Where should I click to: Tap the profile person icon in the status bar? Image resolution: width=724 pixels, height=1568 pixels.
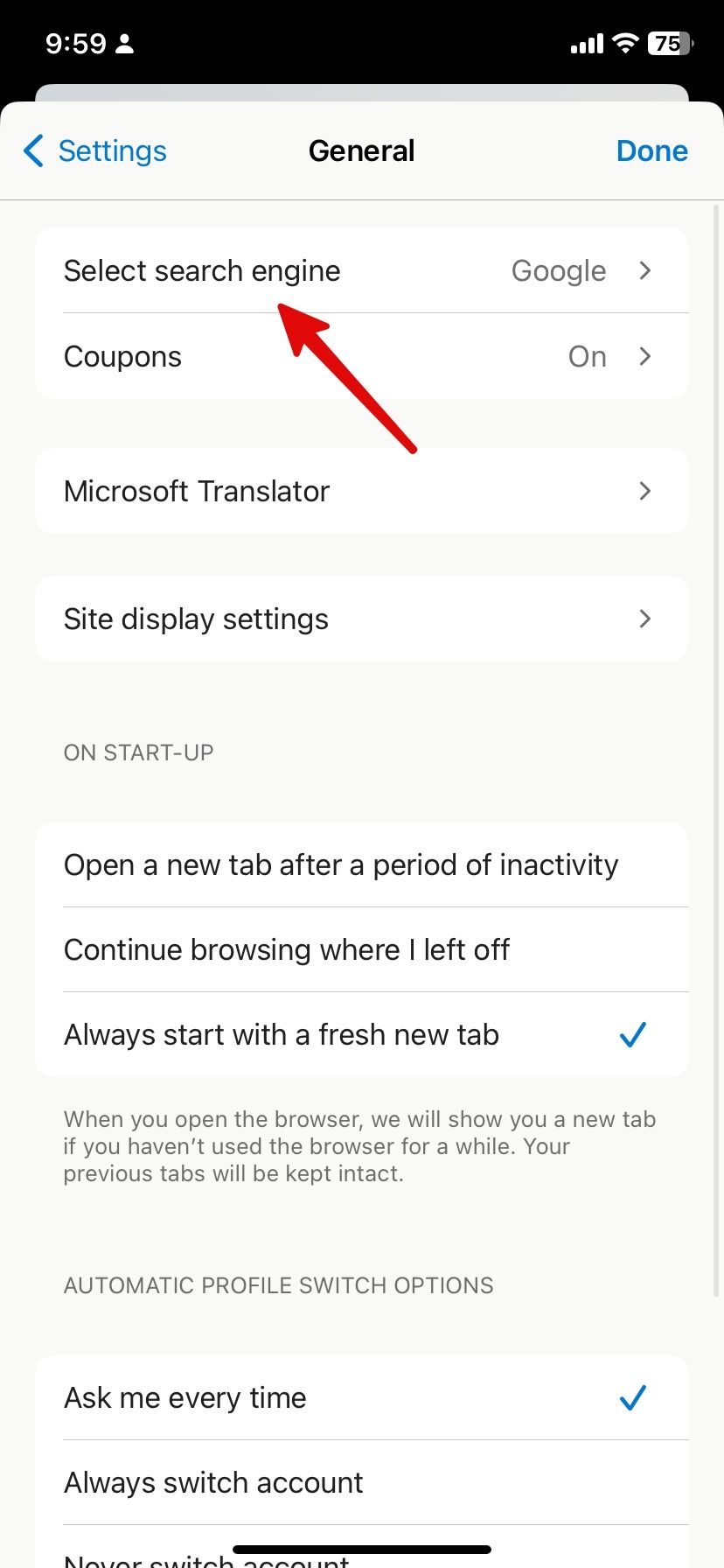point(125,42)
